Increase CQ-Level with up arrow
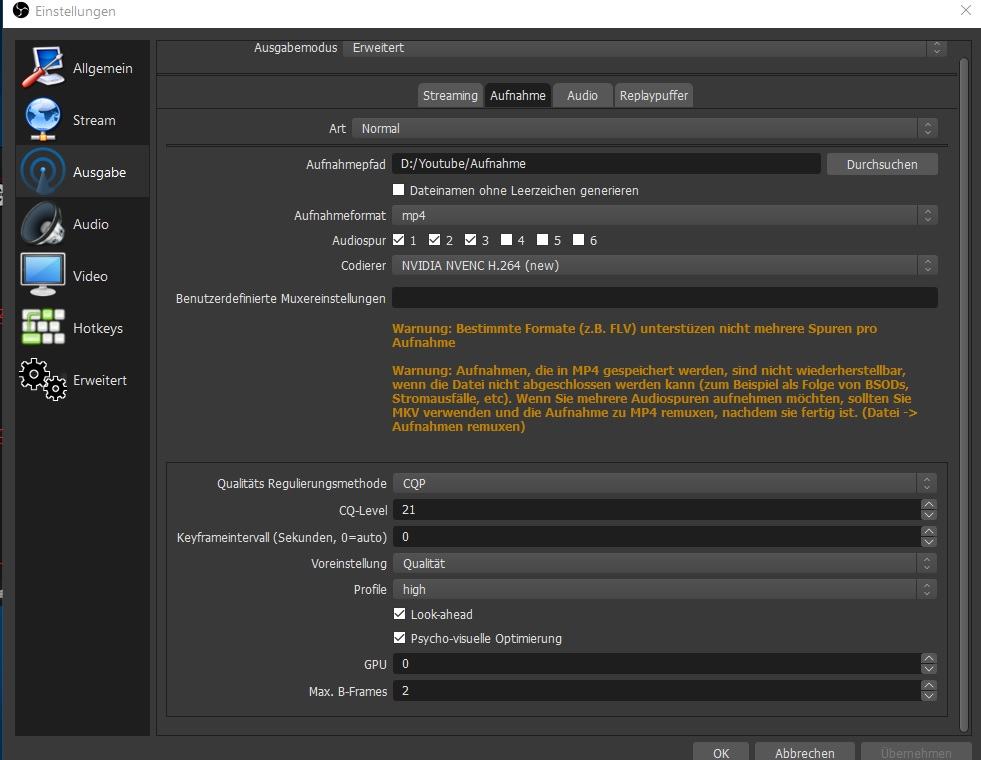 [x=928, y=504]
